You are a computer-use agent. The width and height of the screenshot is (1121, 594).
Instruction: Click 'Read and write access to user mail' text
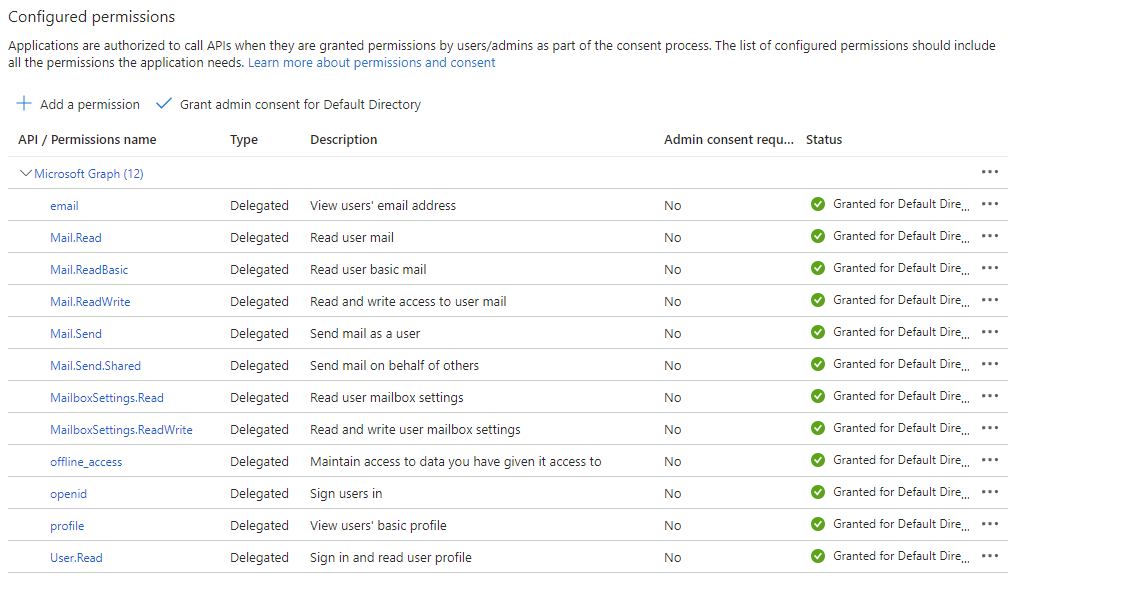408,302
